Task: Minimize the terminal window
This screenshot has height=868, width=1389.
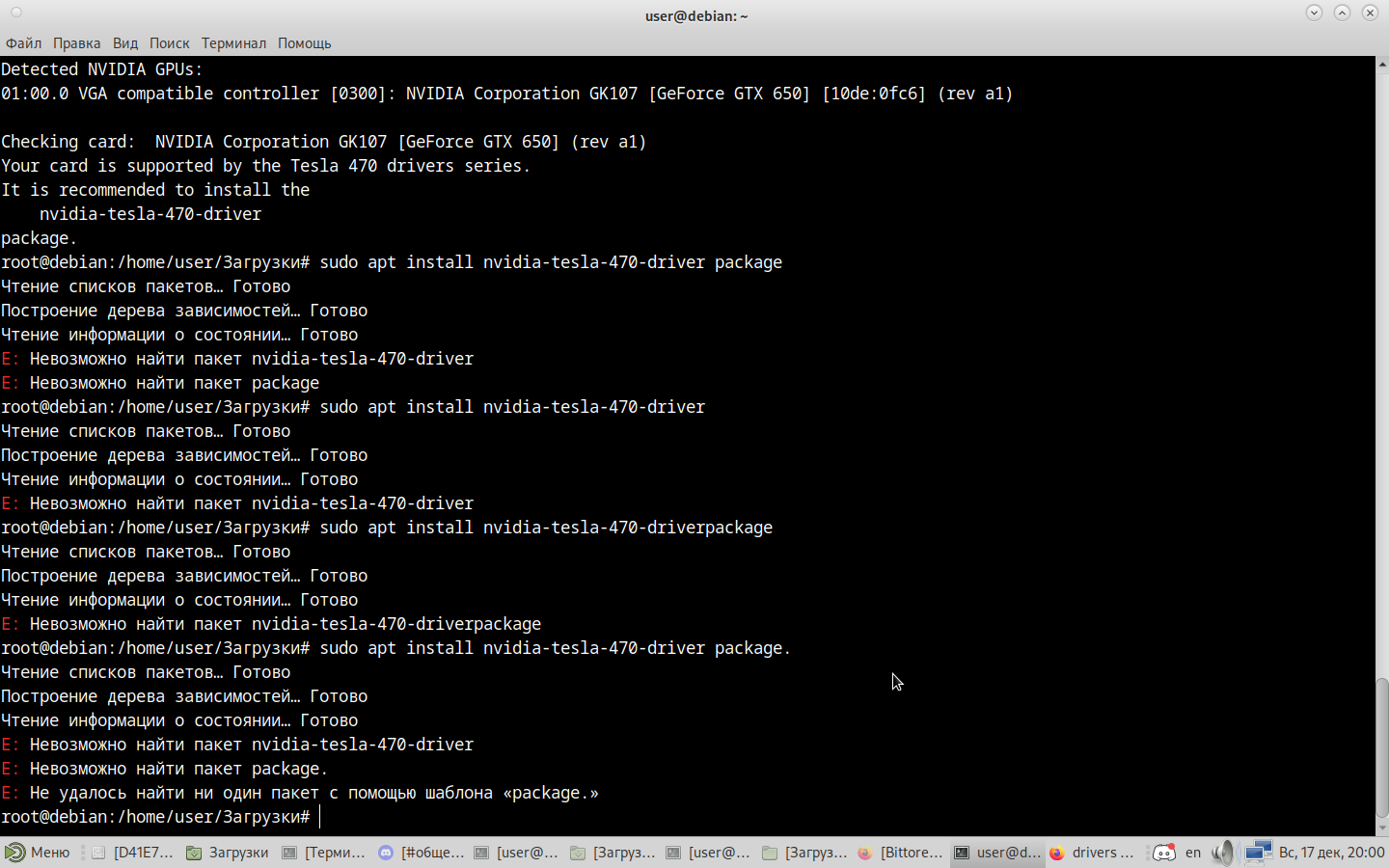Action: (x=1314, y=13)
